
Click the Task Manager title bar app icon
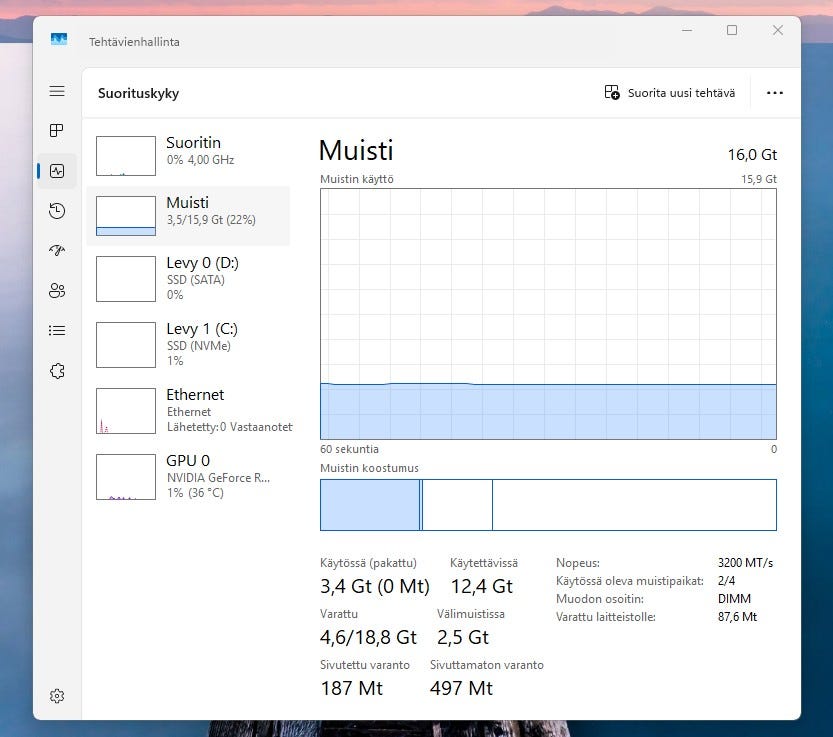click(x=59, y=41)
